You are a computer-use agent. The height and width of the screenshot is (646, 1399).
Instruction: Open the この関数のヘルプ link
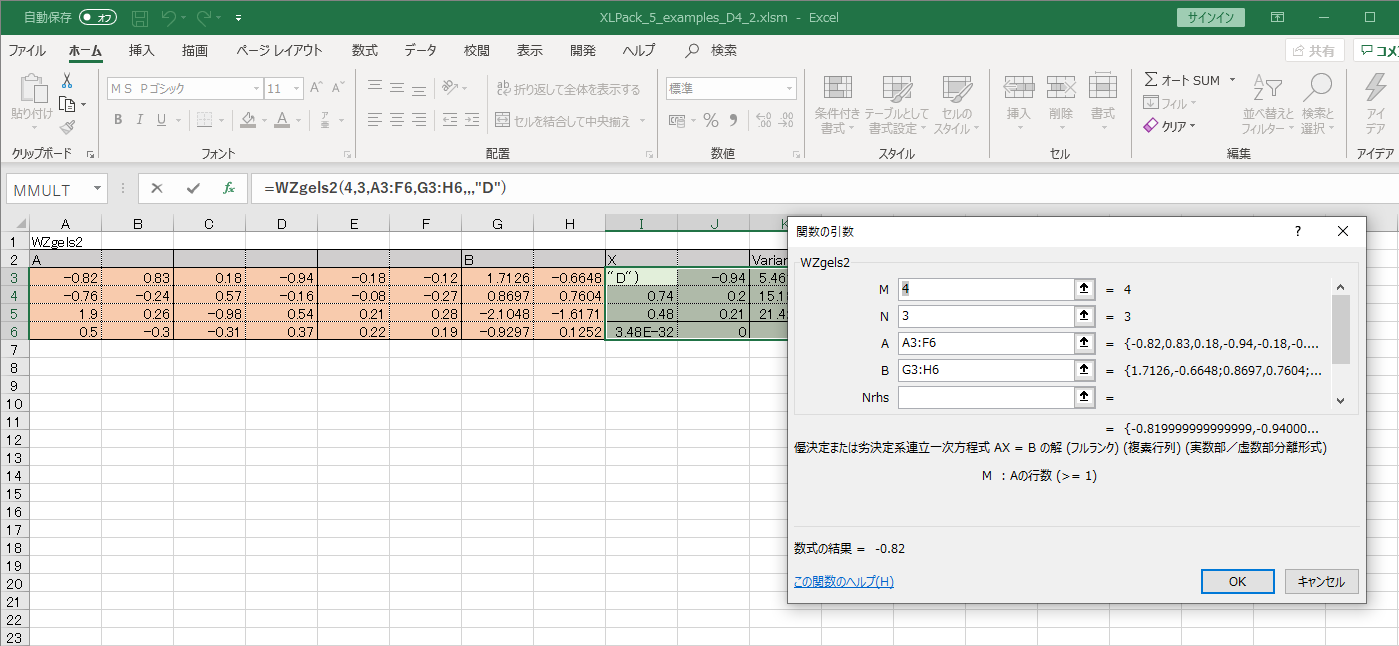coord(843,582)
